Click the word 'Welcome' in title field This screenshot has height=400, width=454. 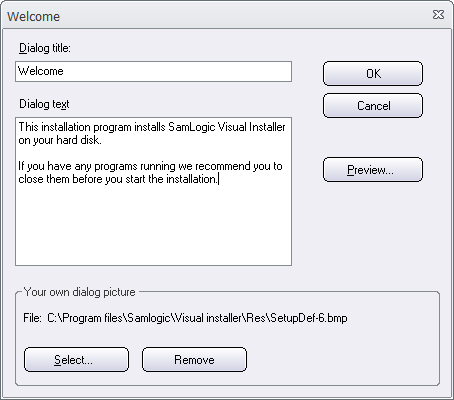pos(41,71)
